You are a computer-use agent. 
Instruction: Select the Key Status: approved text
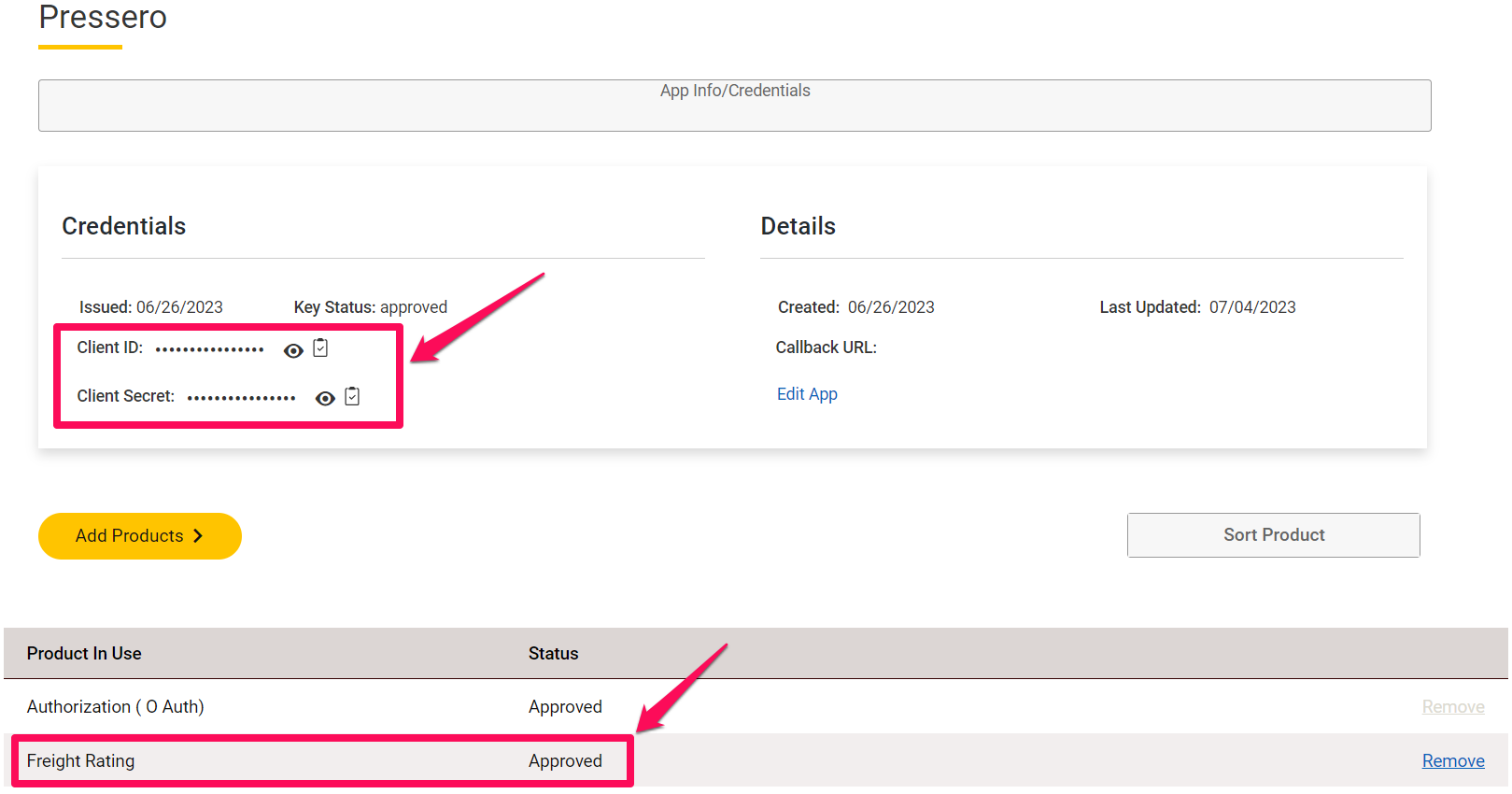point(371,307)
